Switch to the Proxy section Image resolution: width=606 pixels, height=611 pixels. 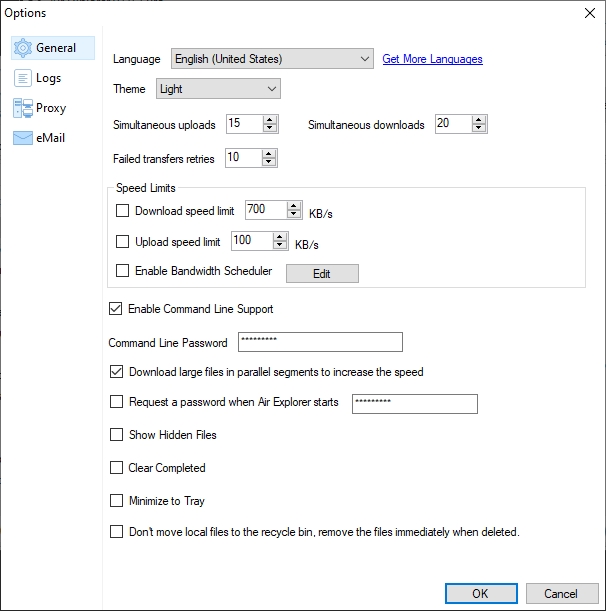point(51,108)
